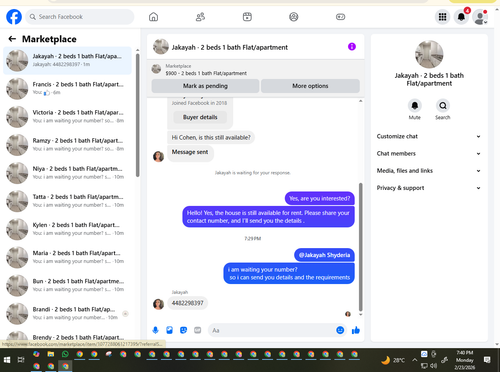This screenshot has width=500, height=372.
Task: Attach a photo using the image icon
Action: [169, 330]
